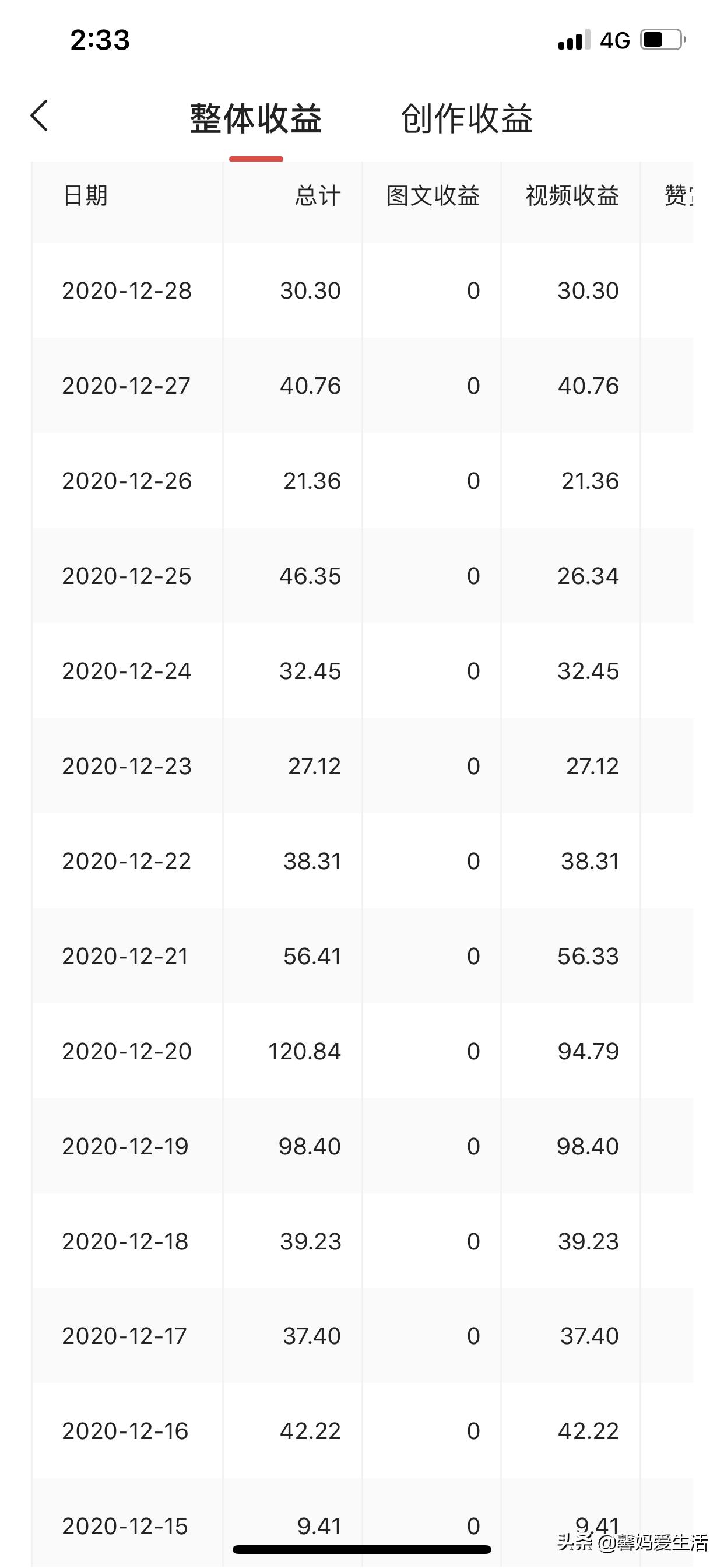Tap the home indicator bar at bottom
Viewport: 724px width, 1568px height.
click(361, 1549)
